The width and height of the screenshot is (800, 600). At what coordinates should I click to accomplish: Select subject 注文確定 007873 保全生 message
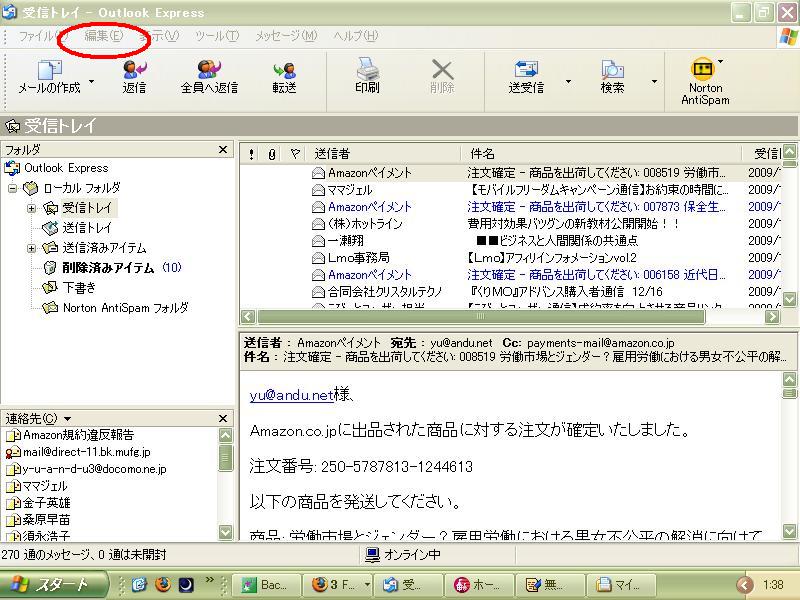(596, 207)
